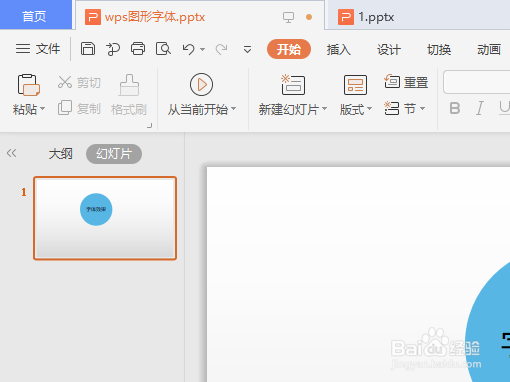Click the new slide icon
The image size is (510, 382).
(x=293, y=85)
